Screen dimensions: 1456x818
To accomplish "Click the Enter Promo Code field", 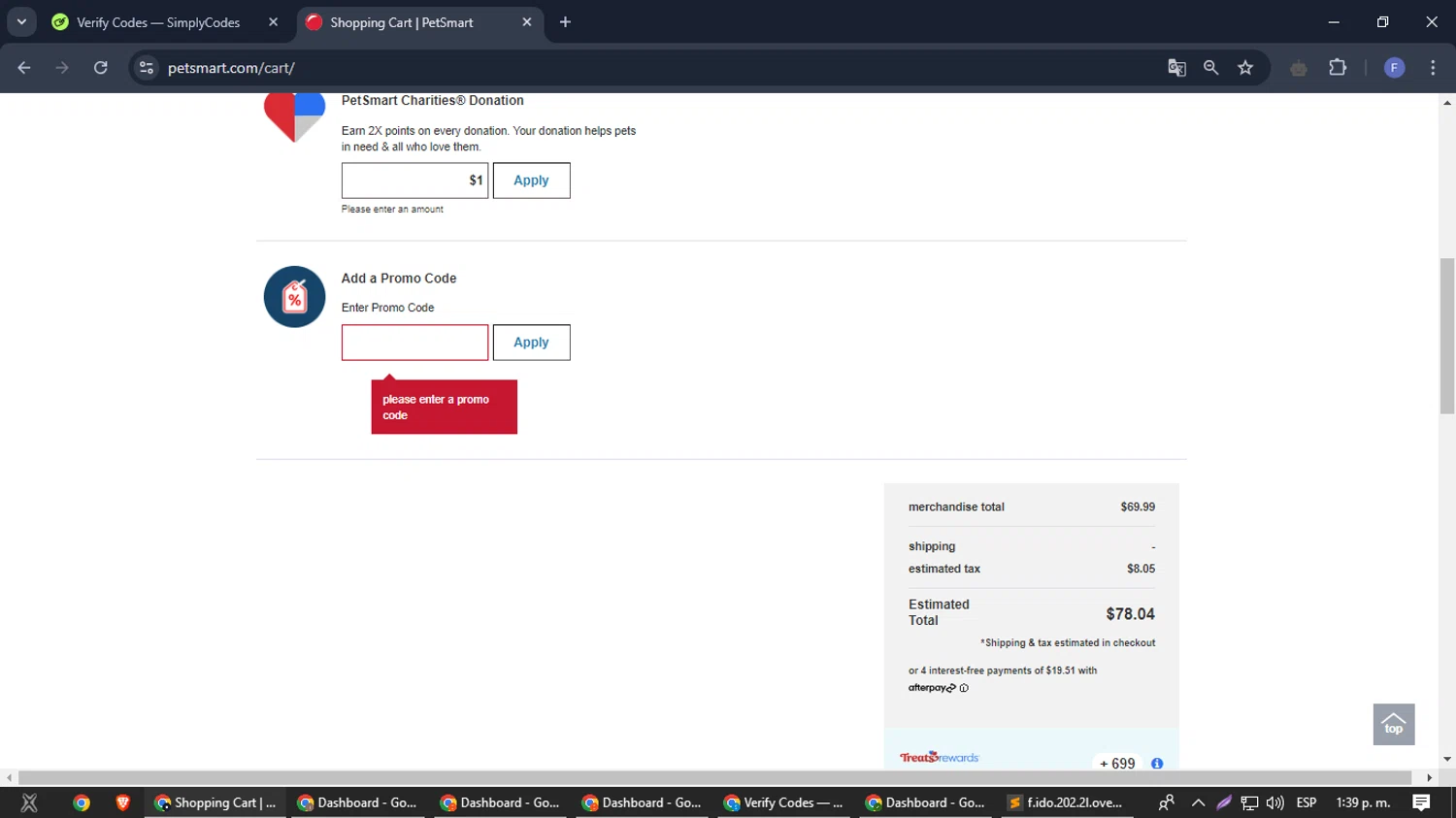I will click(414, 343).
